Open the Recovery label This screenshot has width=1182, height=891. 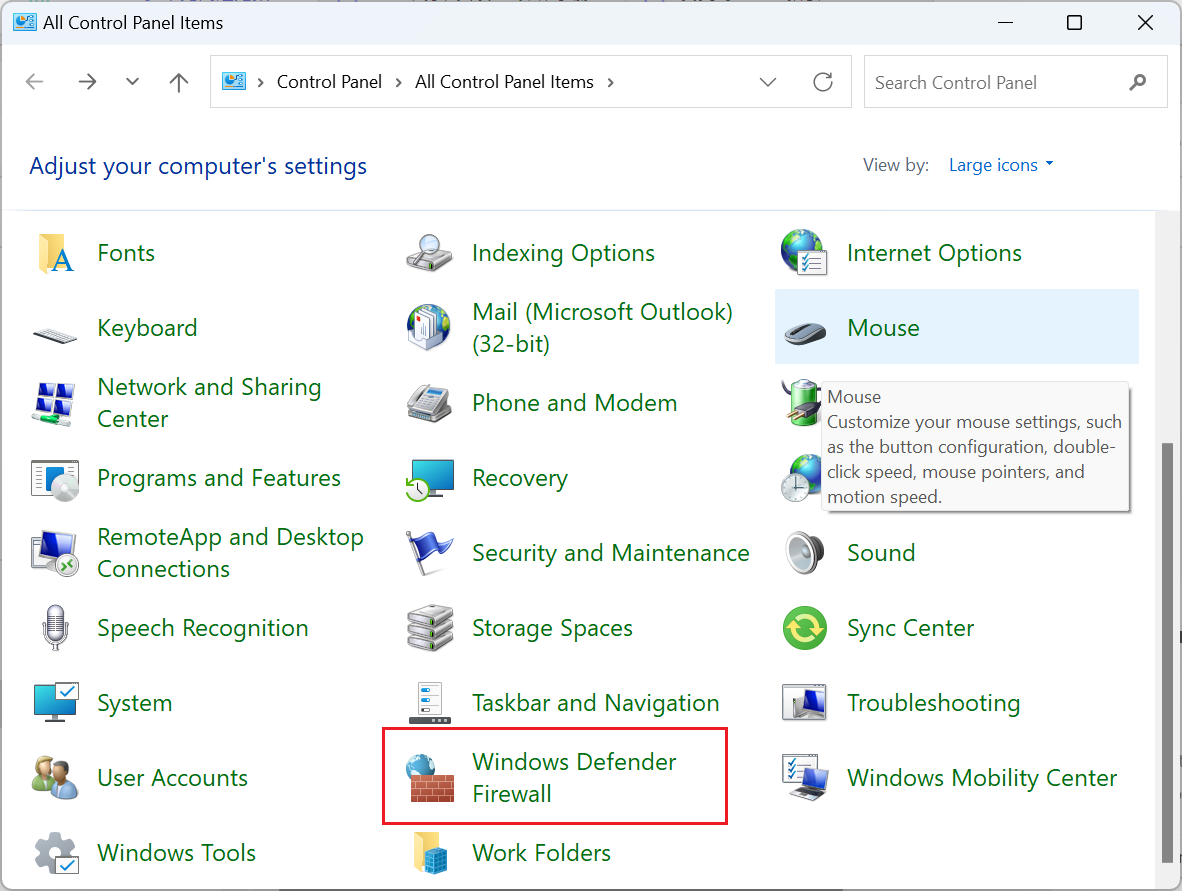pyautogui.click(x=520, y=478)
